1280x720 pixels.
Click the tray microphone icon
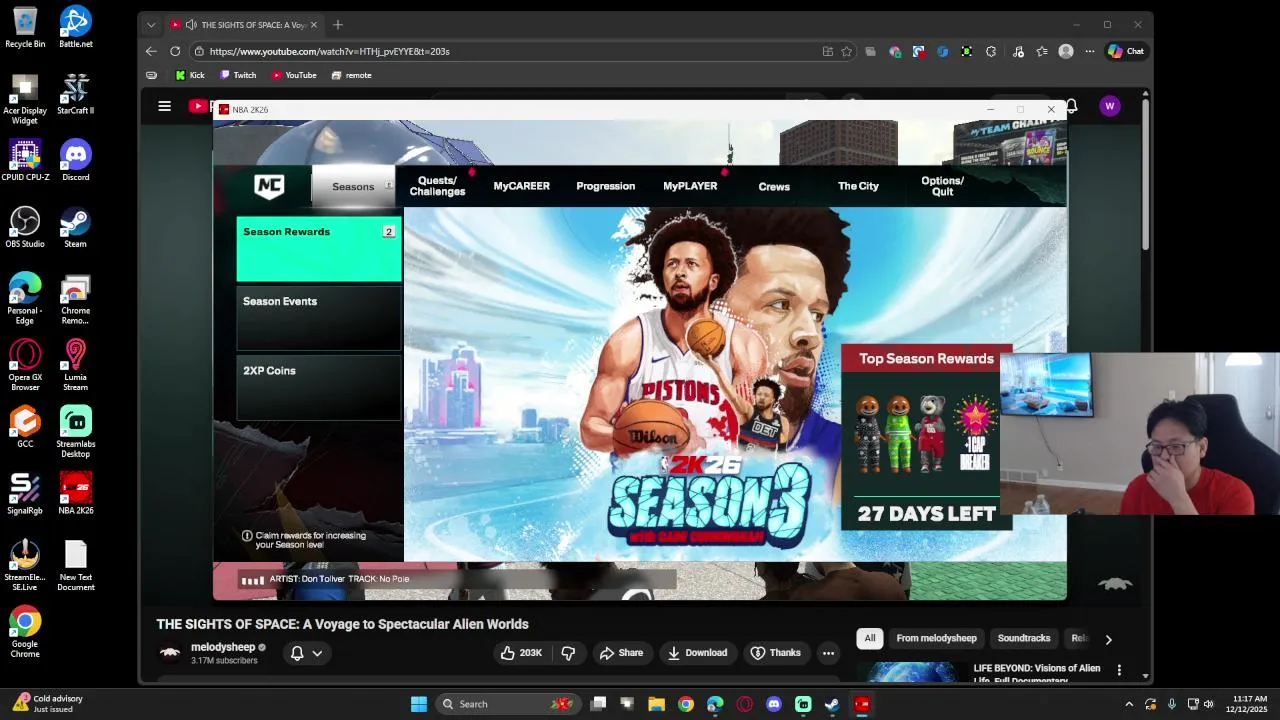pyautogui.click(x=1171, y=704)
